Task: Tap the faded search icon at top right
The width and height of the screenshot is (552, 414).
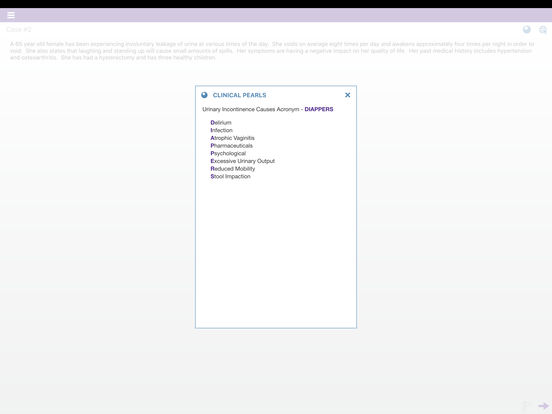Action: pyautogui.click(x=543, y=30)
